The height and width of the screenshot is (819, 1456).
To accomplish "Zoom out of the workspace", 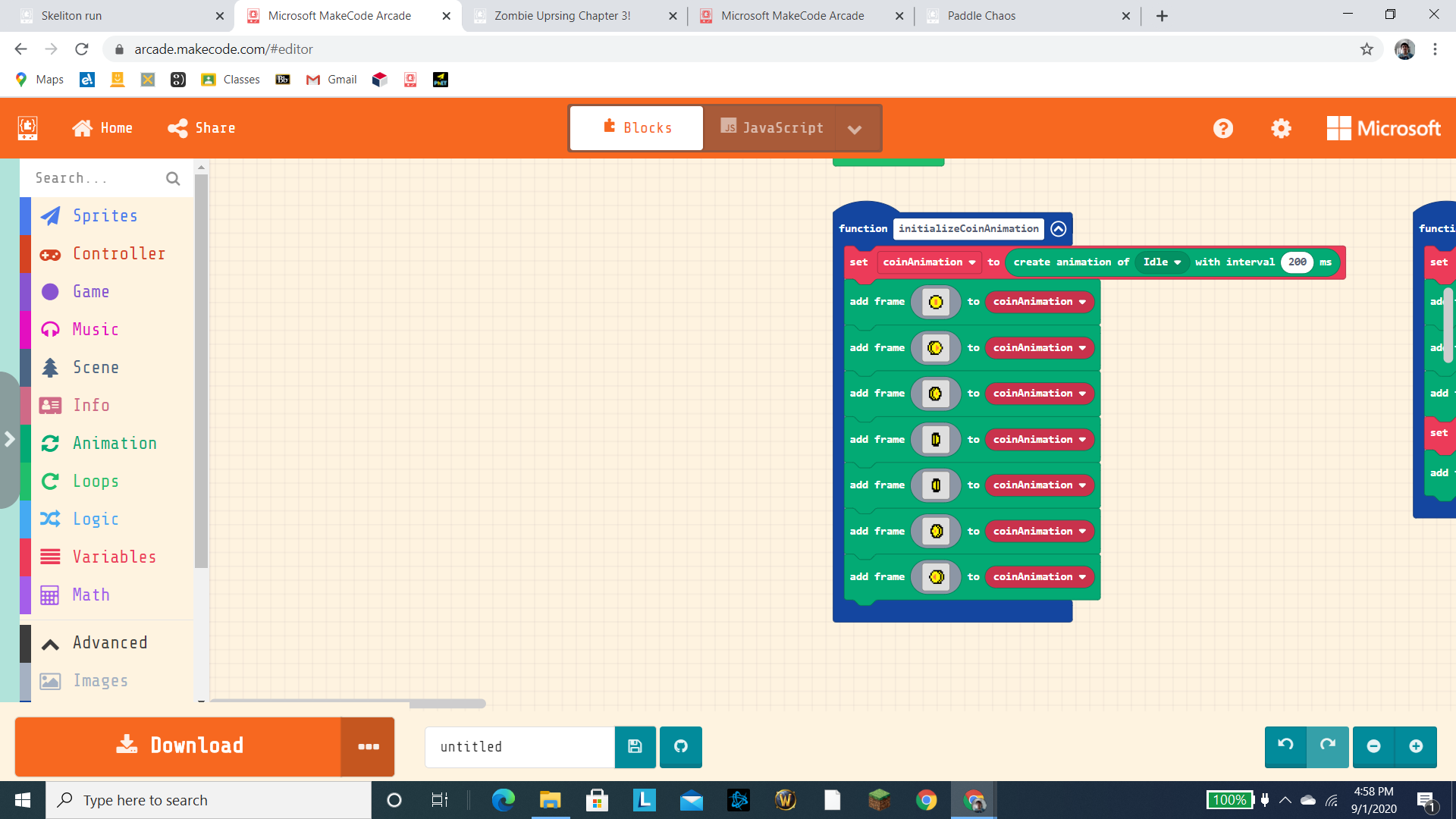I will tap(1373, 746).
